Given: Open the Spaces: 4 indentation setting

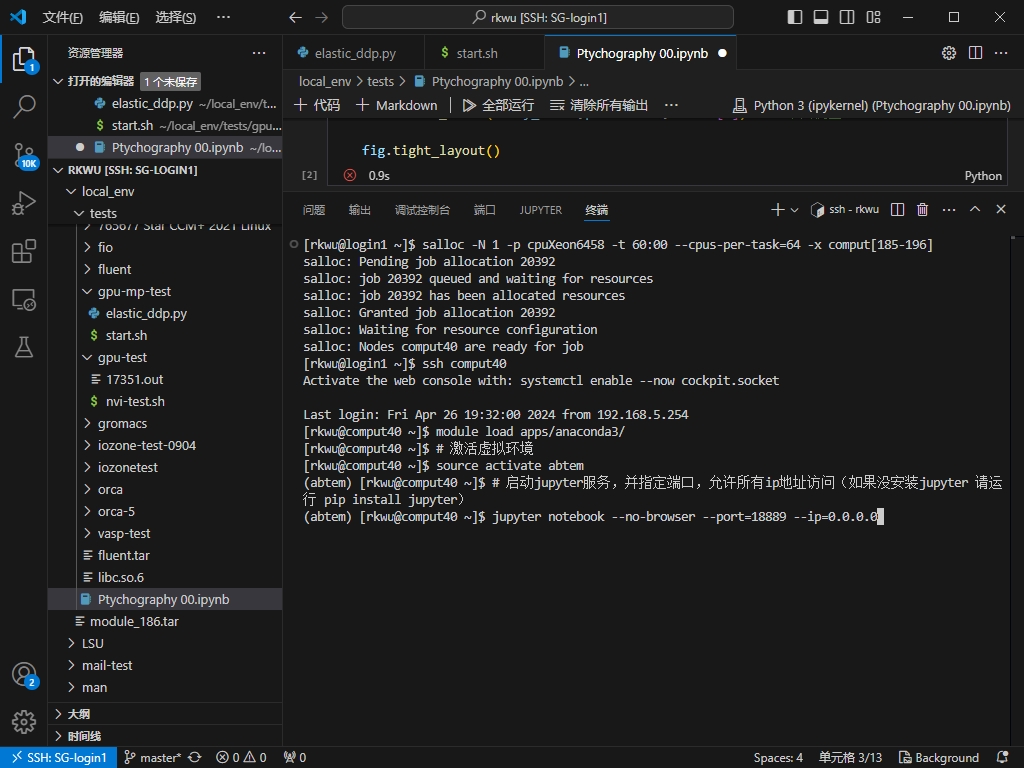Looking at the screenshot, I should click(x=778, y=758).
